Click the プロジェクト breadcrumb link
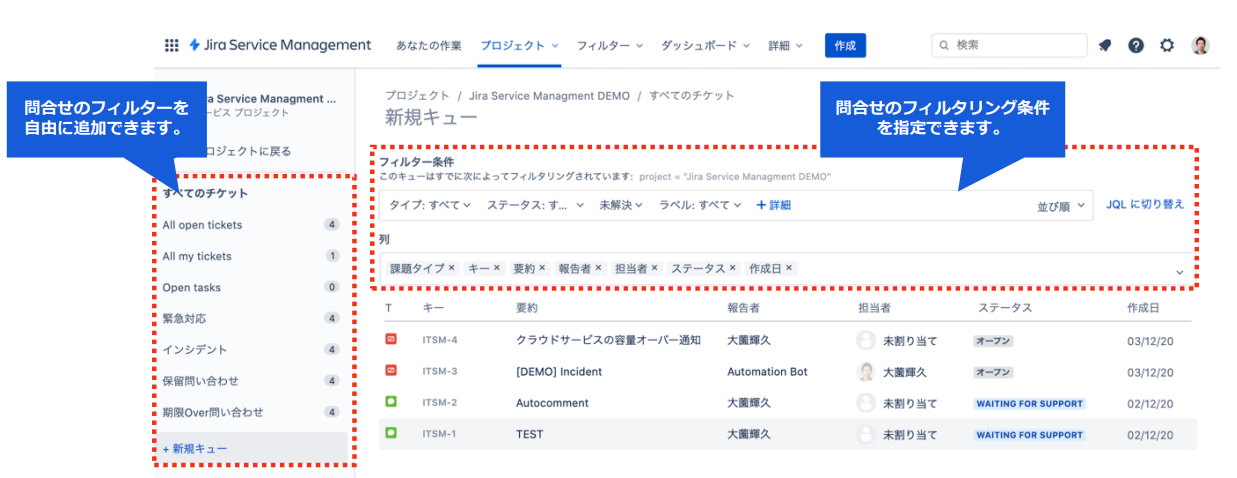The width and height of the screenshot is (1237, 478). [x=417, y=96]
